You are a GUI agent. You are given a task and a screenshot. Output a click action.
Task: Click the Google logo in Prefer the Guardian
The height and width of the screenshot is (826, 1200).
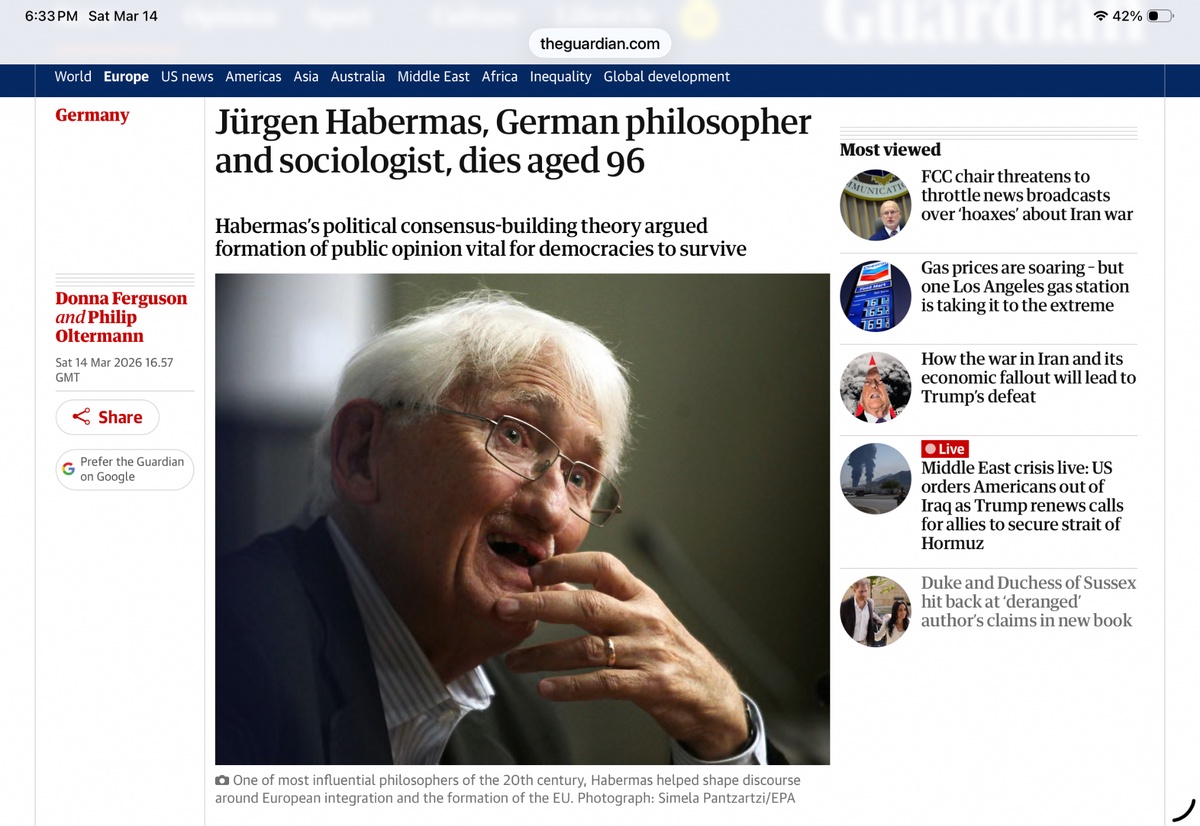coord(68,469)
